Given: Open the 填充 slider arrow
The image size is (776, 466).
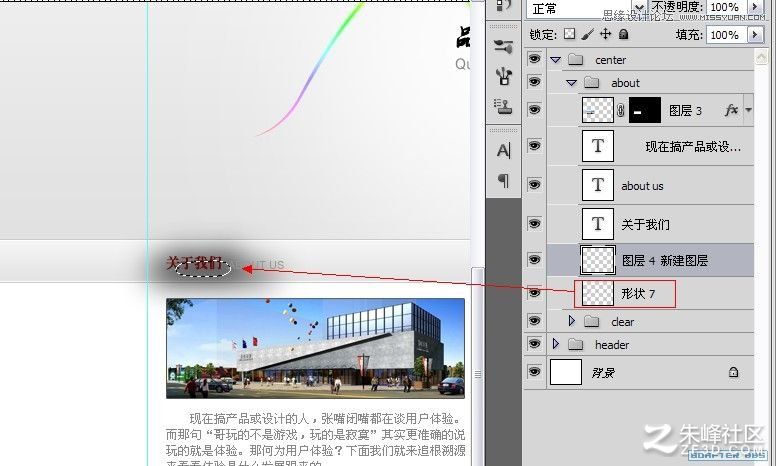Looking at the screenshot, I should (755, 35).
